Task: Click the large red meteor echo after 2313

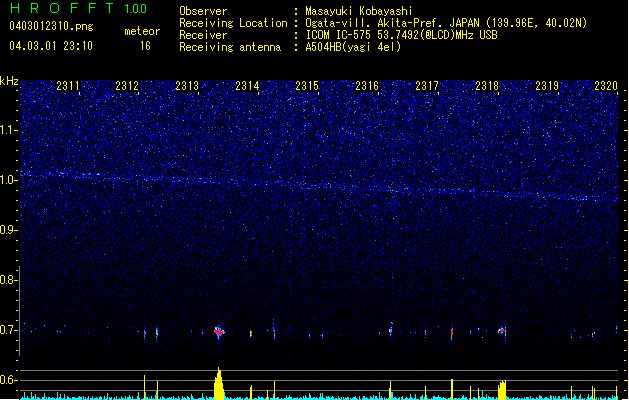Action: (x=219, y=332)
